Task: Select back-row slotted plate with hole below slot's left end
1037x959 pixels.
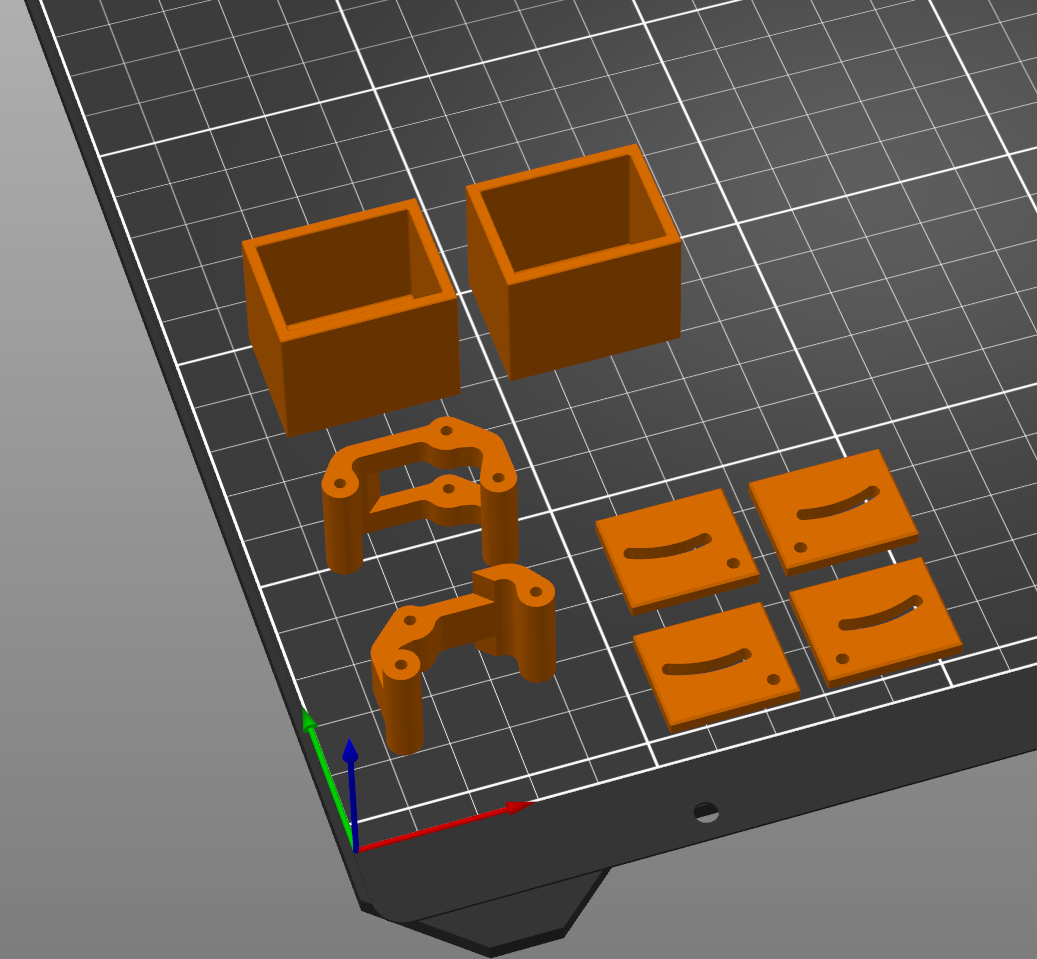Action: point(833,512)
